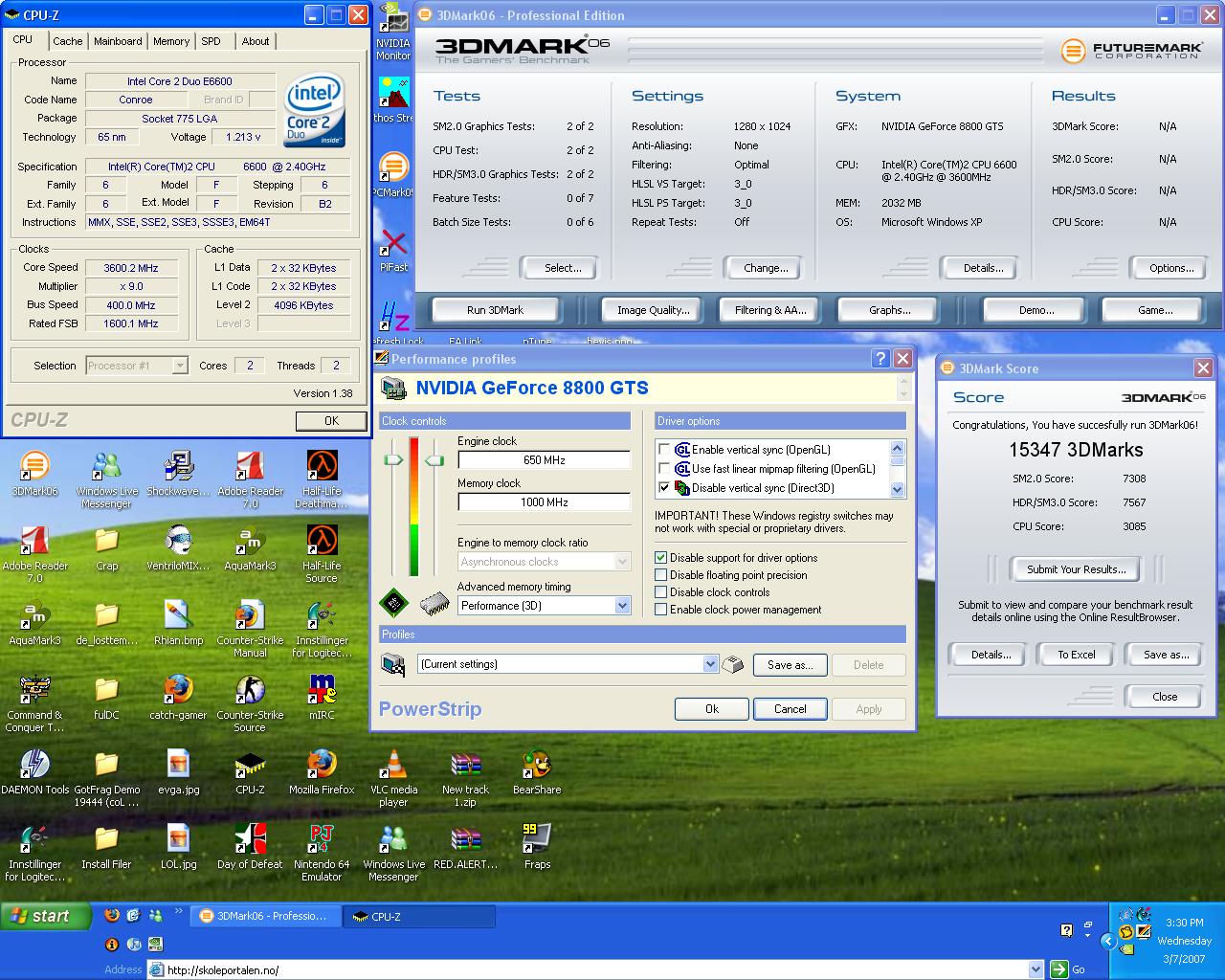Launch Mozilla Firefox from the desktop
Image resolution: width=1225 pixels, height=980 pixels.
tap(322, 766)
